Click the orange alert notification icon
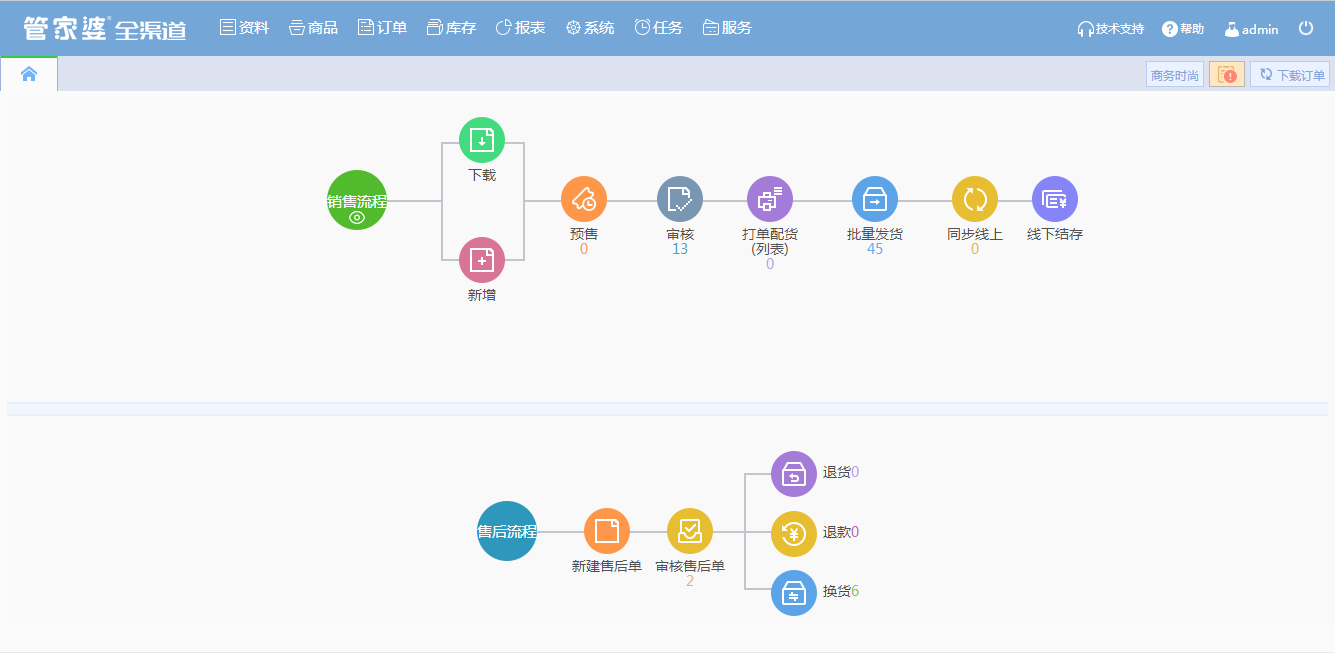This screenshot has width=1335, height=653. (1227, 75)
